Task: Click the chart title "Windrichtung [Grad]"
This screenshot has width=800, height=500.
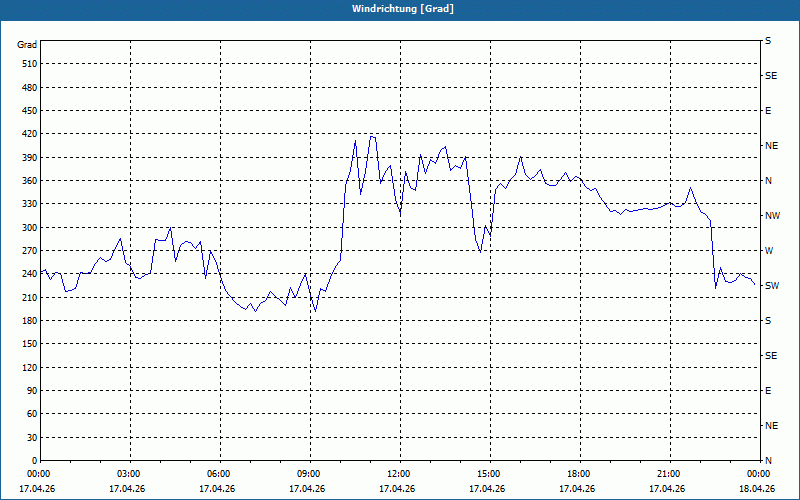Action: tap(403, 9)
